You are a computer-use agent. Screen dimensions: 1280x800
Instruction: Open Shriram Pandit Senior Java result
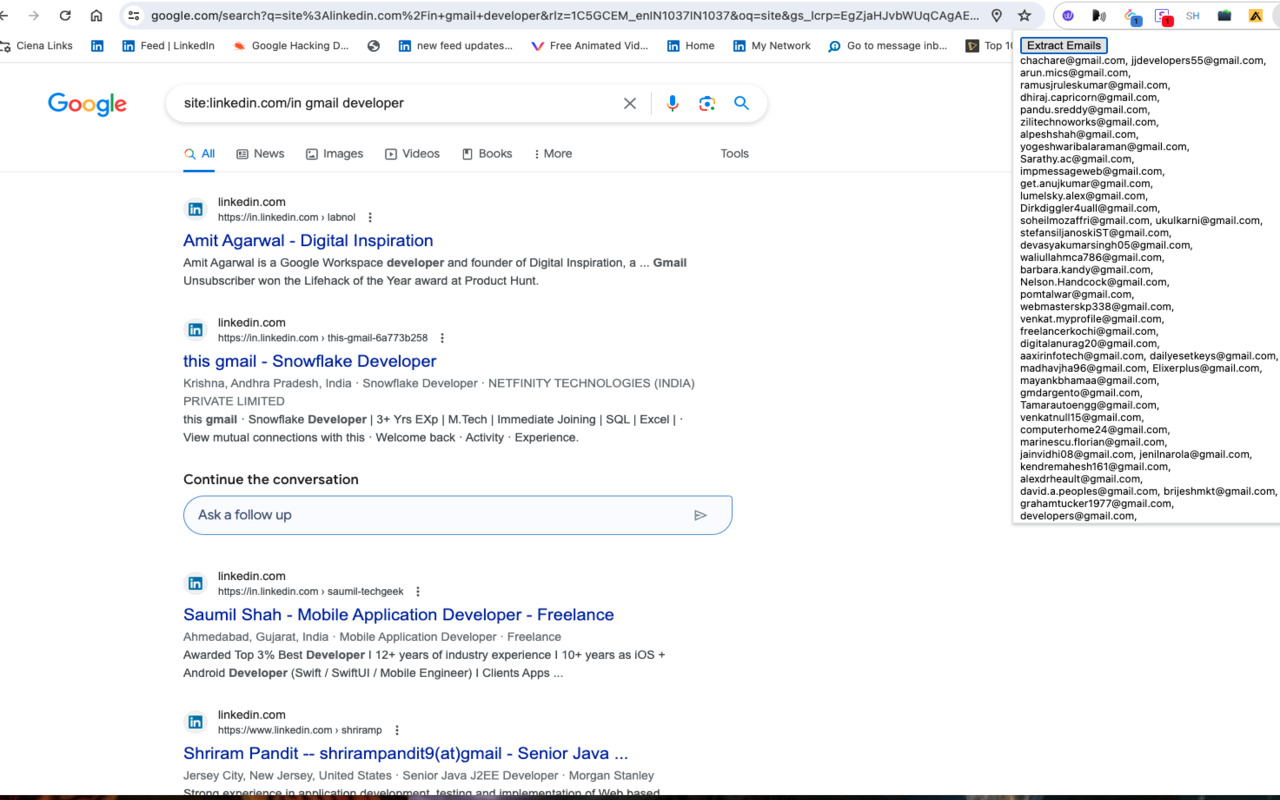[406, 754]
